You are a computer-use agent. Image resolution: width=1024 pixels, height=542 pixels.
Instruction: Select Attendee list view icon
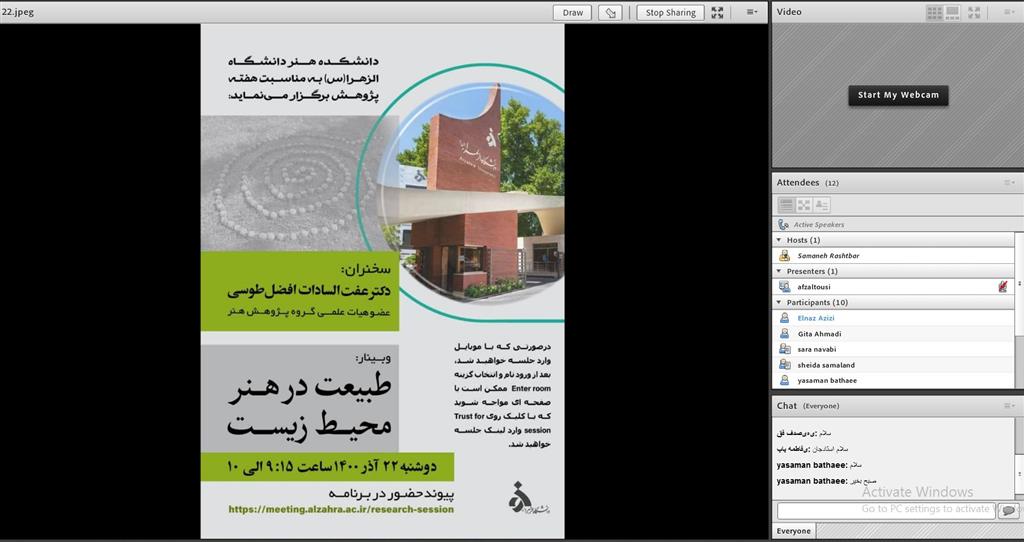786,205
